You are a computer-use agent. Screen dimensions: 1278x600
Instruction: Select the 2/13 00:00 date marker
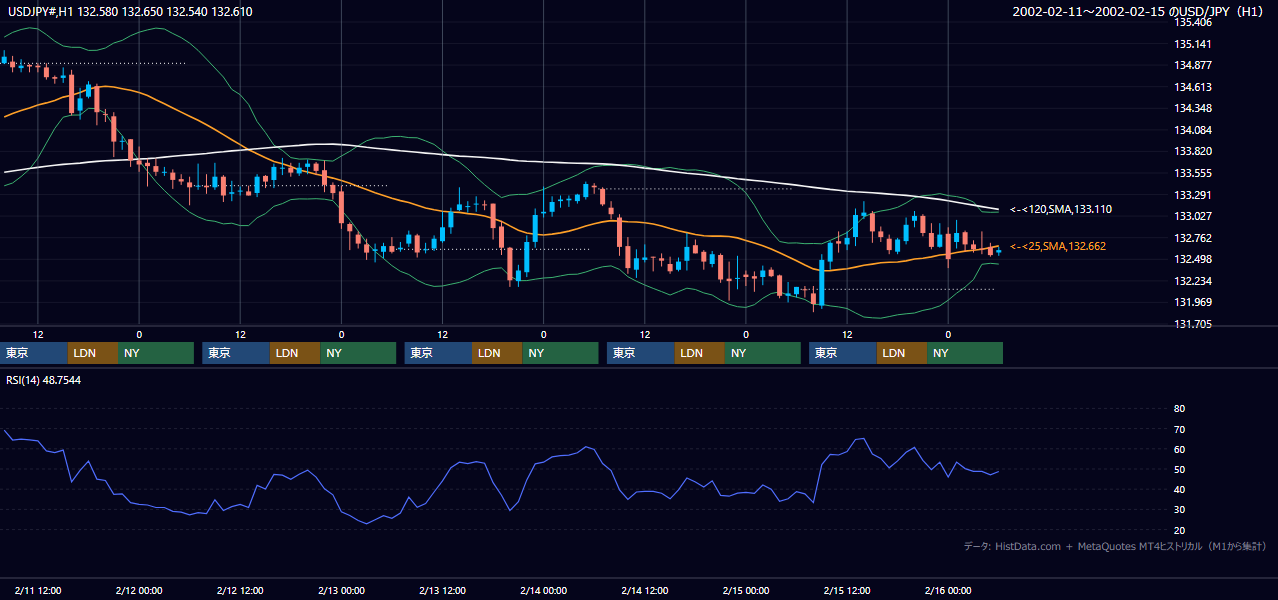pyautogui.click(x=341, y=591)
